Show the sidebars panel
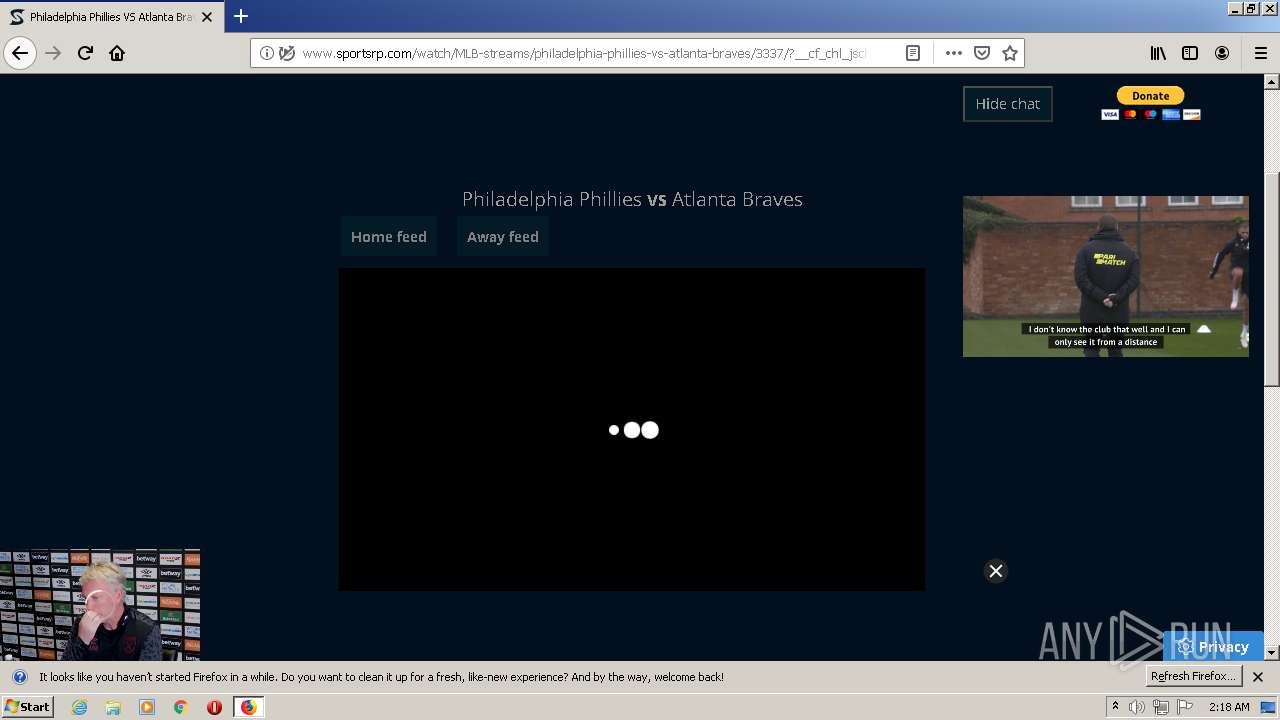This screenshot has width=1280, height=720. coord(1190,53)
